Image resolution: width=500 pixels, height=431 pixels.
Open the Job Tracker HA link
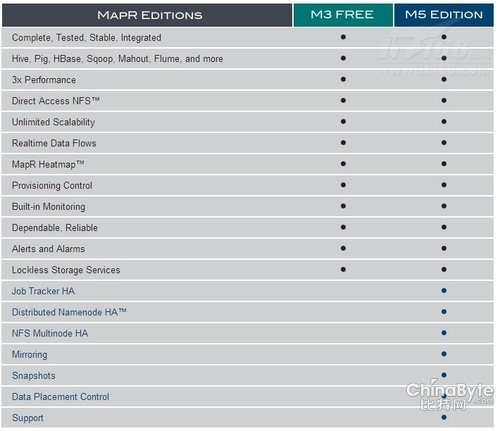tap(43, 291)
